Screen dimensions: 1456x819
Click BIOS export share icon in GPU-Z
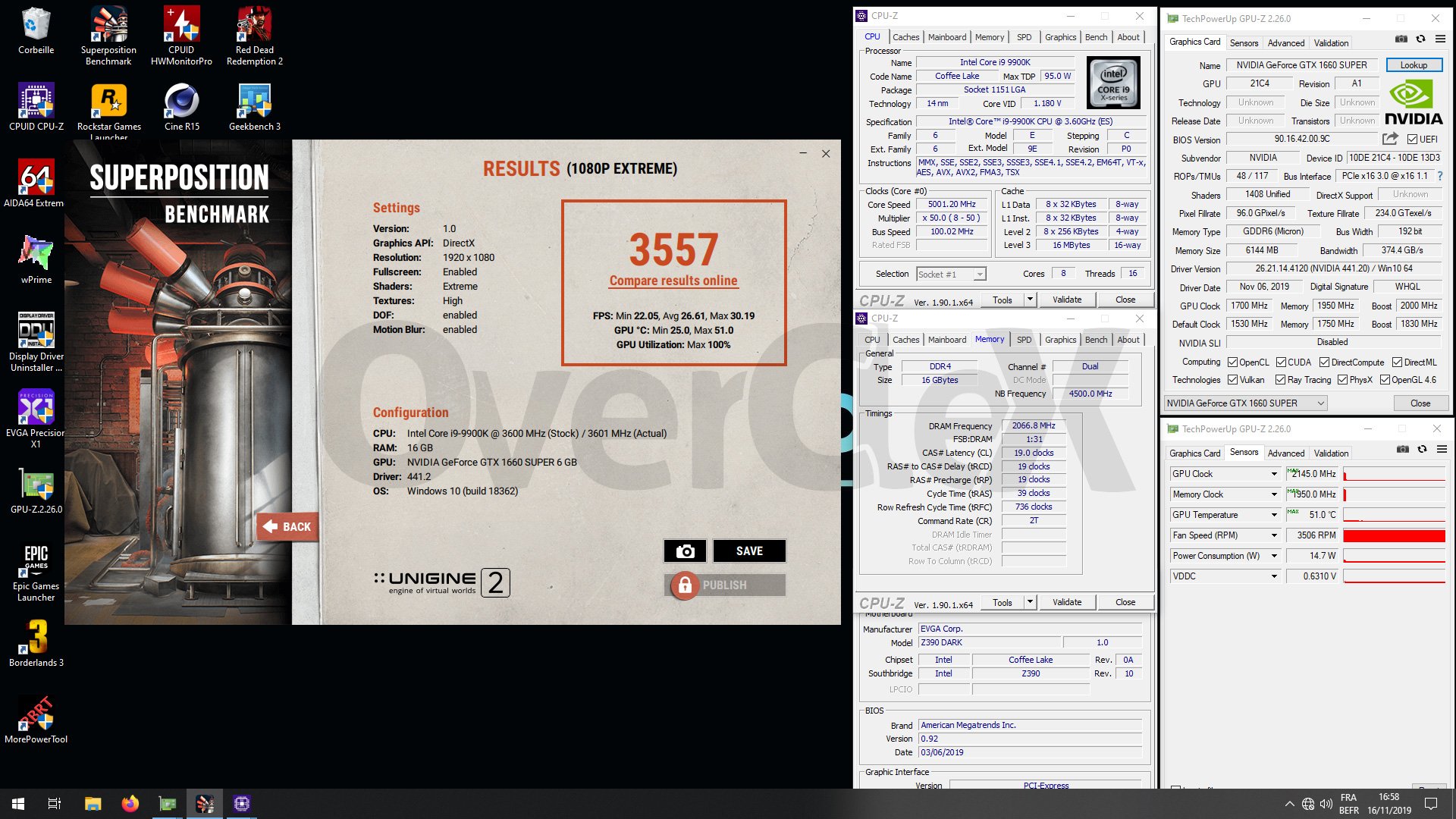[1390, 139]
